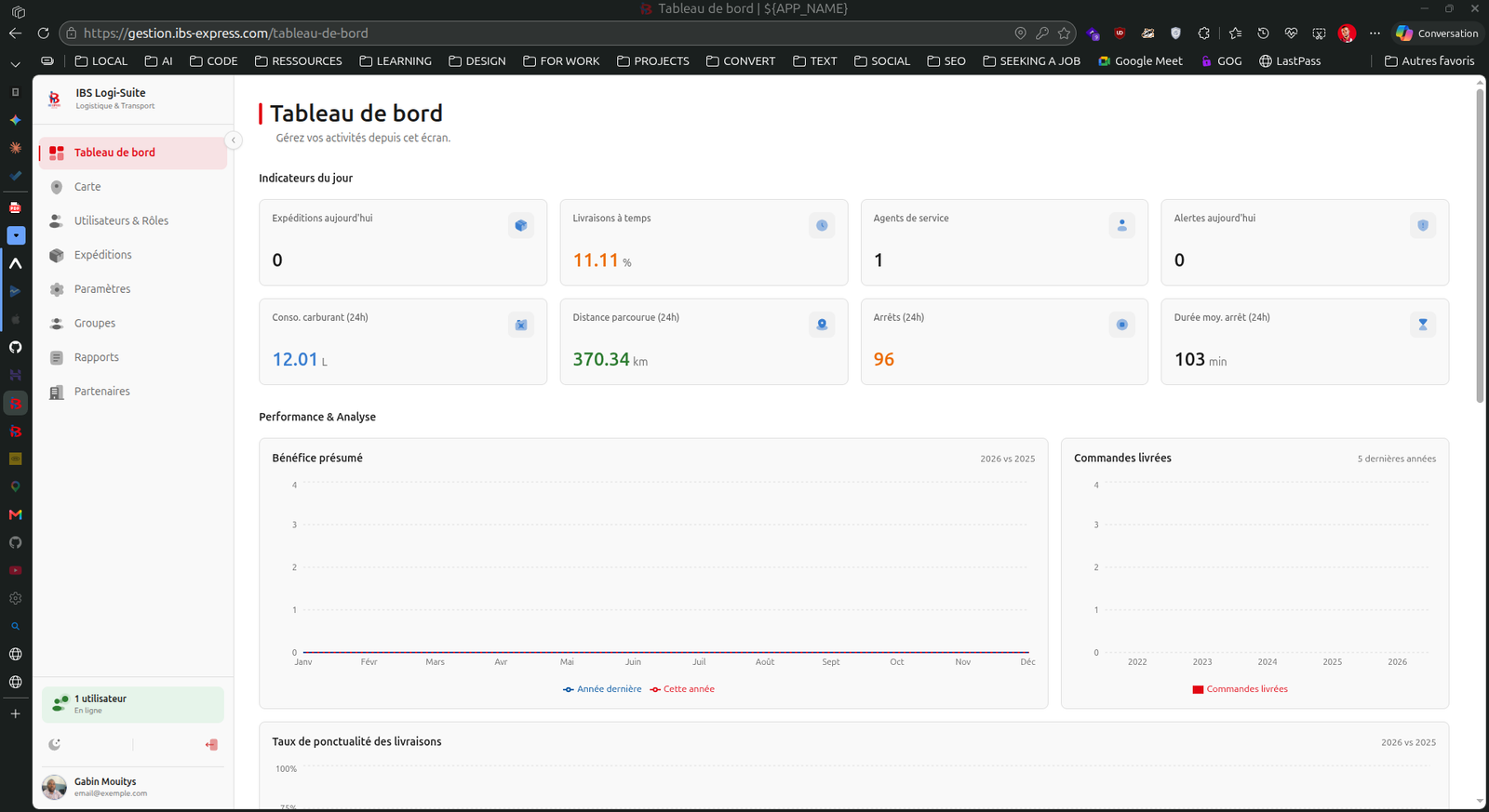The height and width of the screenshot is (812, 1489).
Task: Open browser history clock icon
Action: point(1263,33)
